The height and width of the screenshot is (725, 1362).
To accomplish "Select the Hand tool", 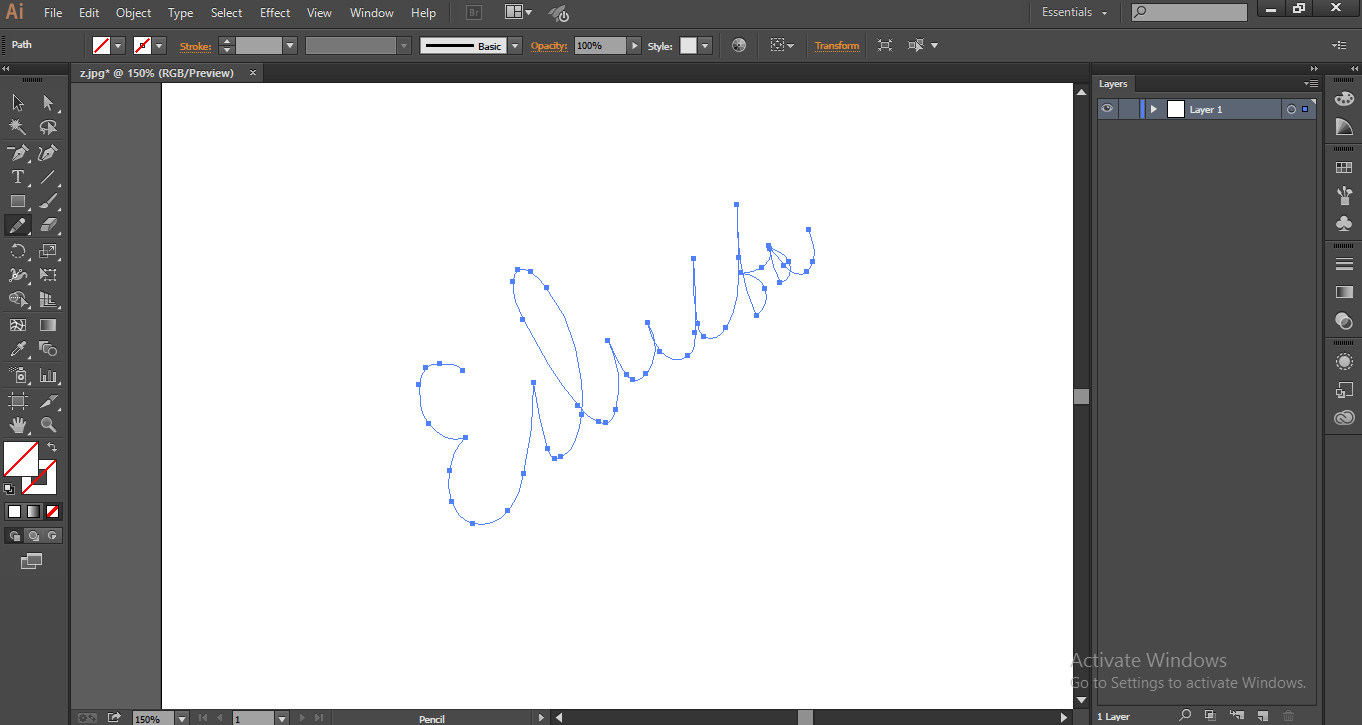I will (18, 425).
